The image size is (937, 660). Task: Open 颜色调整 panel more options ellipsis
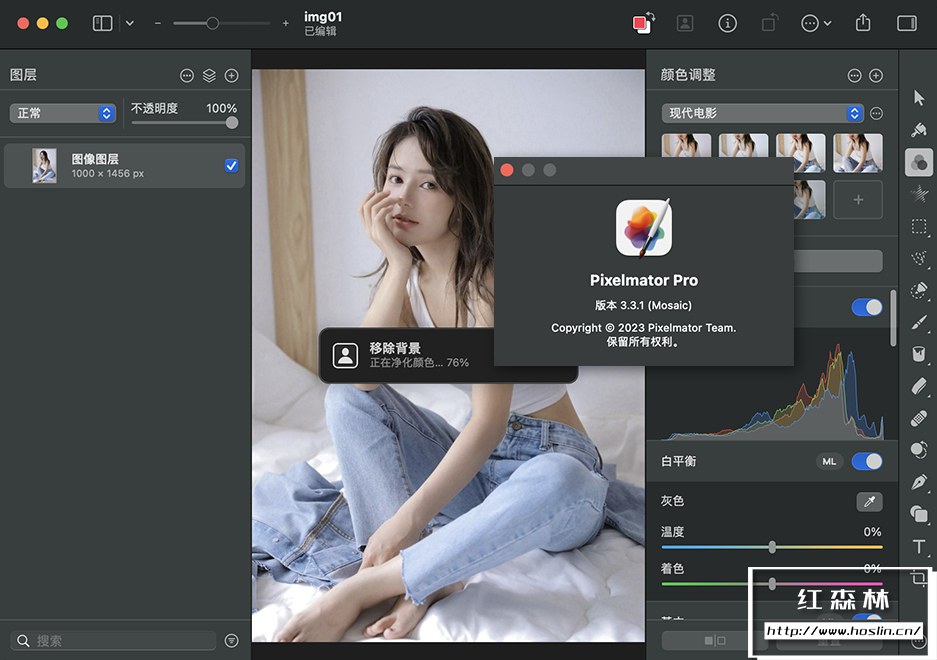tap(855, 75)
